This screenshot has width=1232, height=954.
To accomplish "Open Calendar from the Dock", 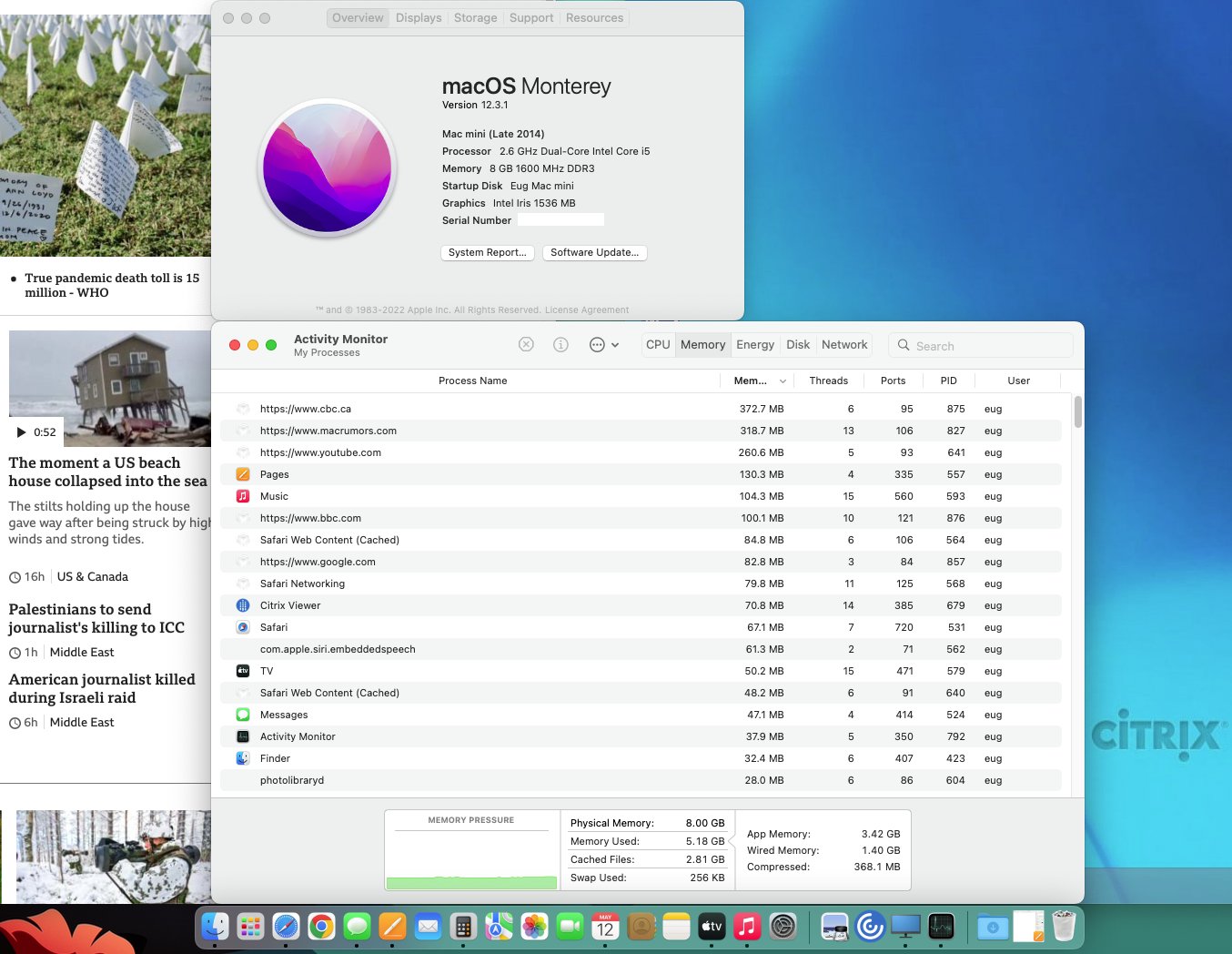I will [x=605, y=927].
